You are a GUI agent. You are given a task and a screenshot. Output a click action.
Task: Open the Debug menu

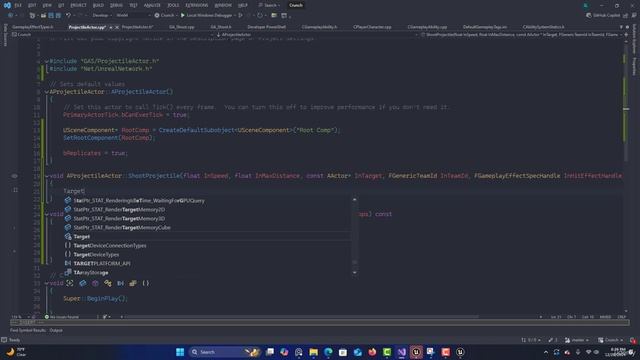pyautogui.click(x=116, y=5)
